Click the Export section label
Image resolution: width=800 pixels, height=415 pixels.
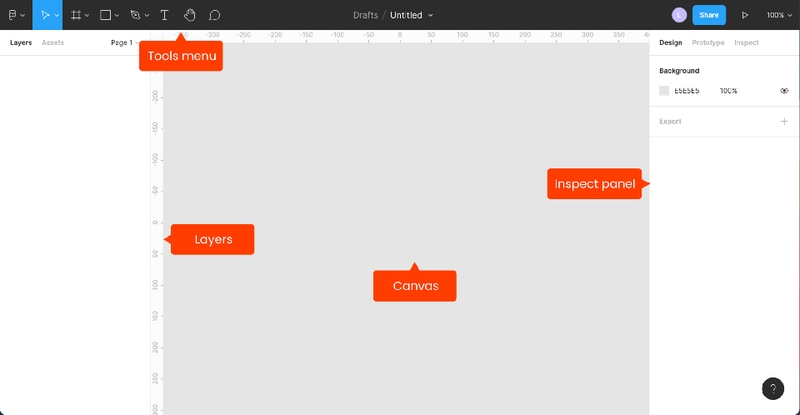tap(670, 121)
